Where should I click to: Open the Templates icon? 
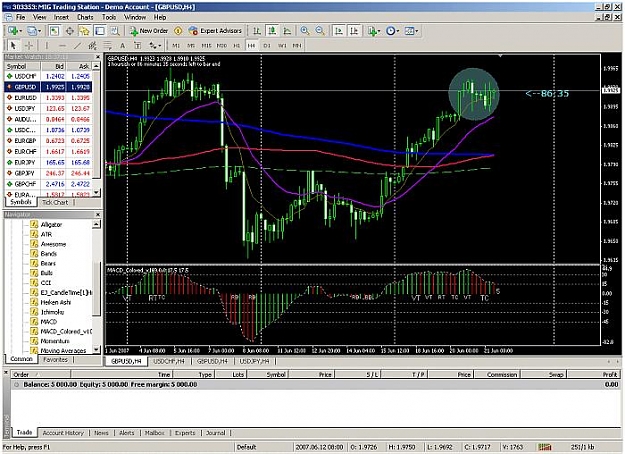[409, 31]
